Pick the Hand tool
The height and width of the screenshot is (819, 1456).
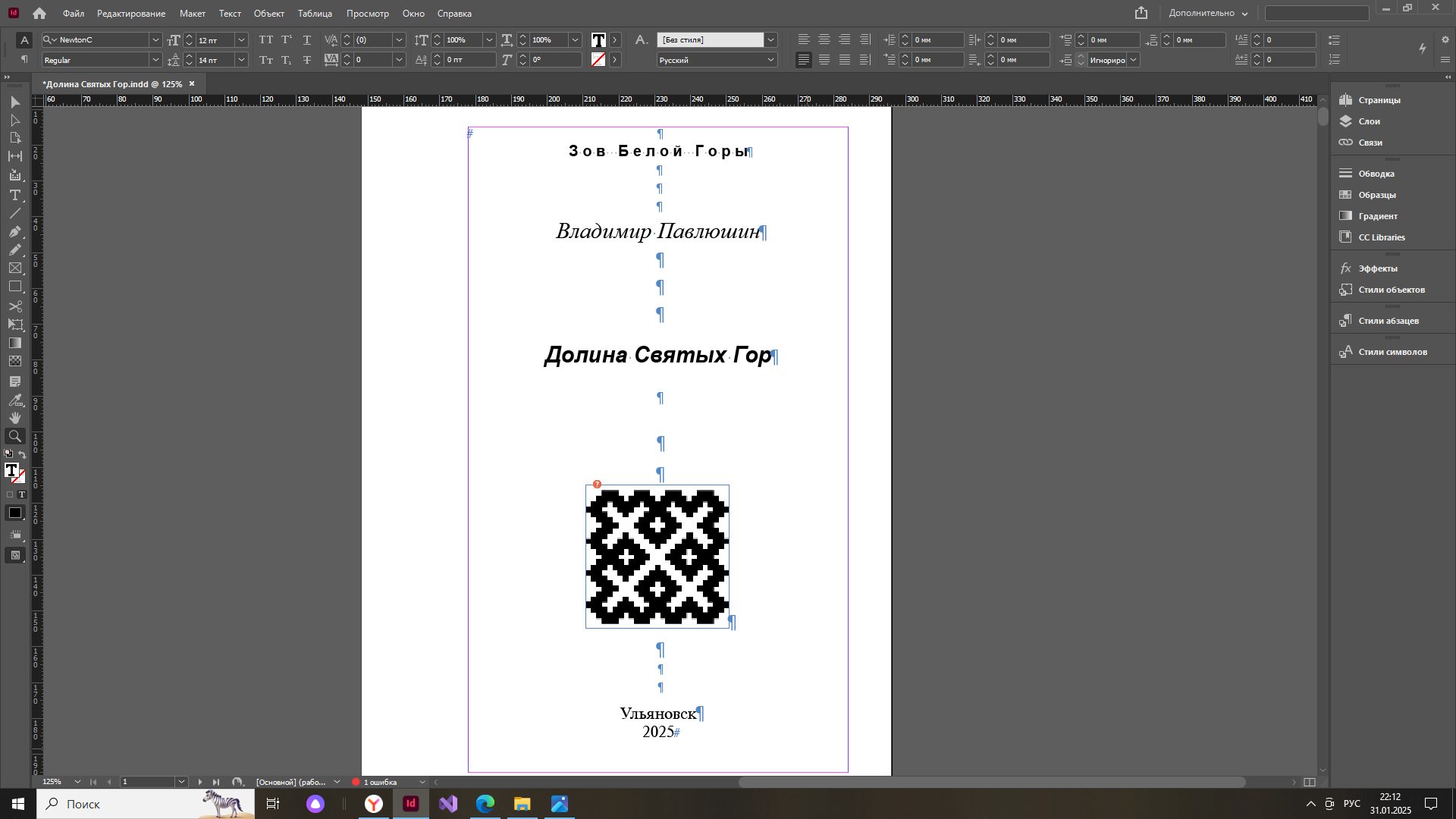click(x=14, y=418)
